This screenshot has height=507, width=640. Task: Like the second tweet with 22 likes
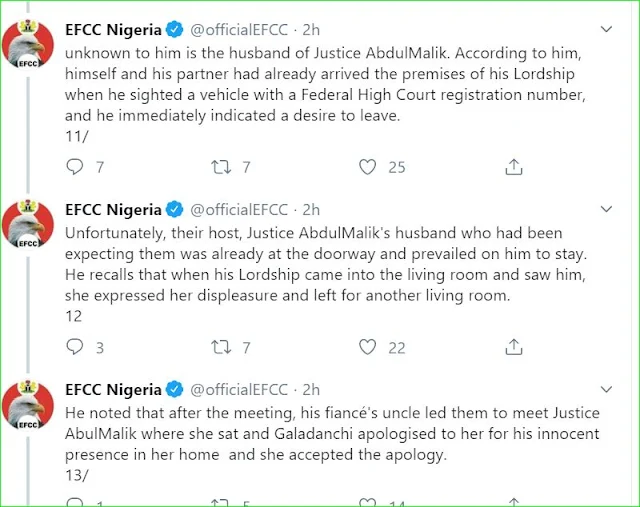369,347
